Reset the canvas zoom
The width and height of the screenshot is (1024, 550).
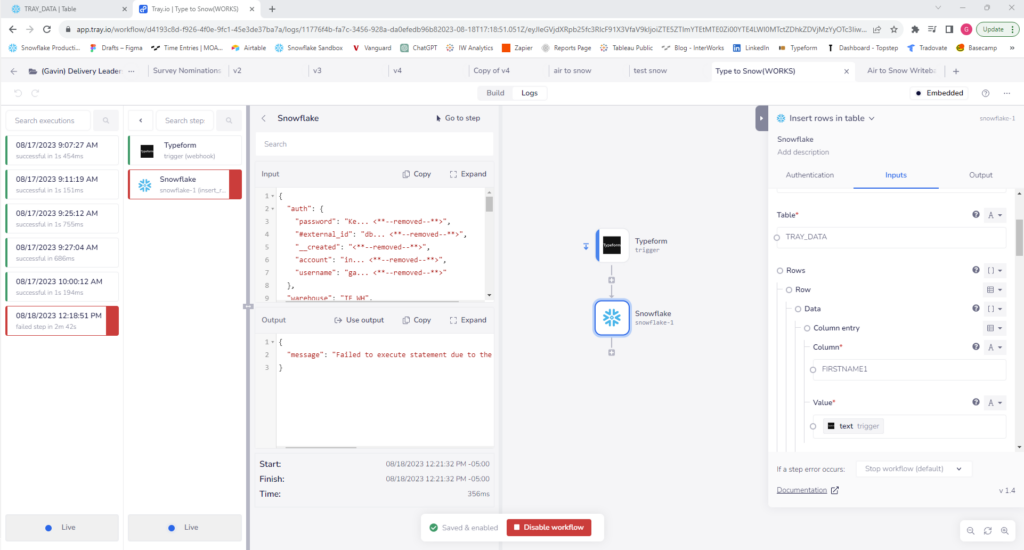pos(987,531)
